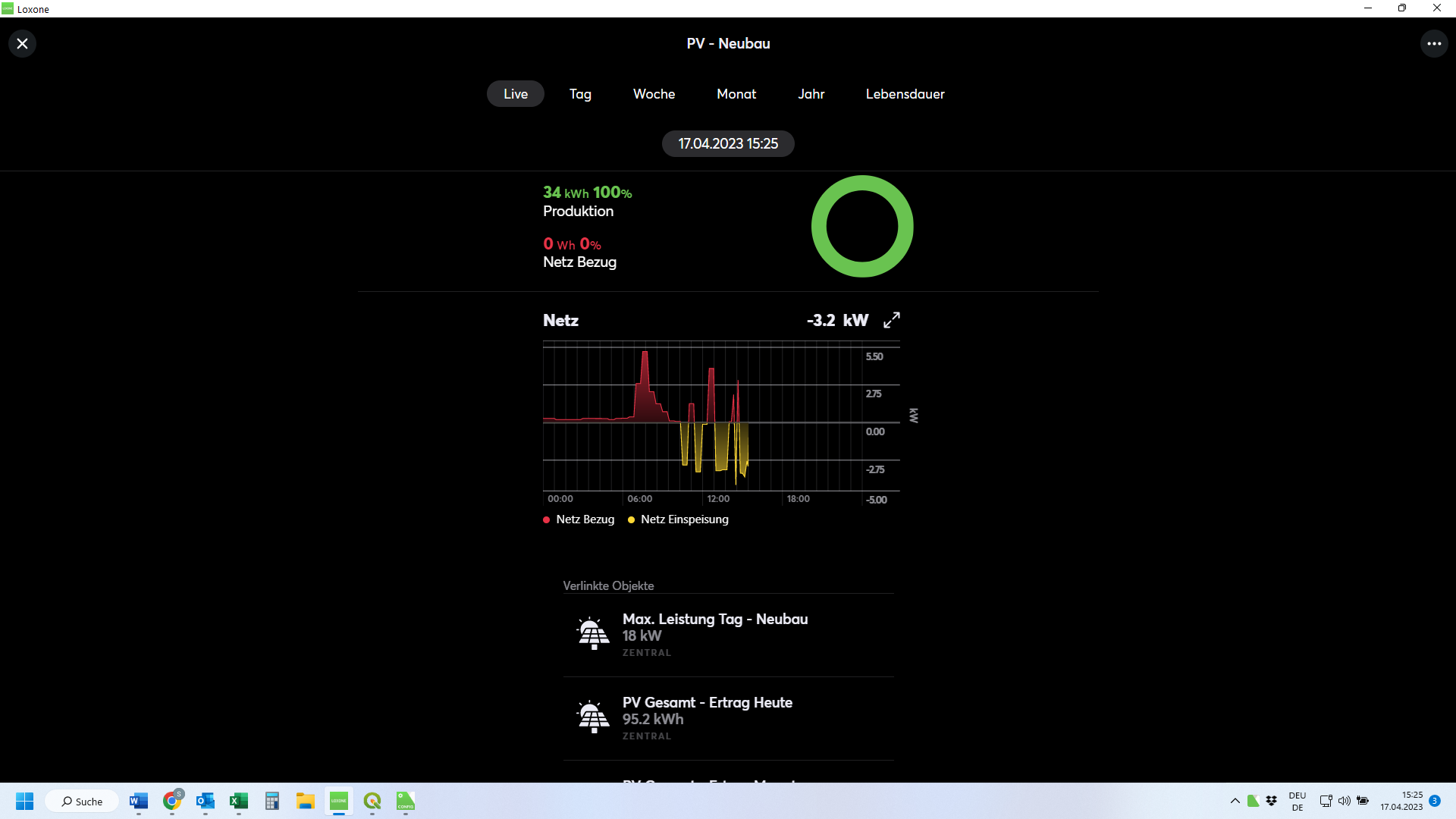Image resolution: width=1456 pixels, height=819 pixels.
Task: Expand the Netz chart to fullscreen
Action: coord(892,320)
